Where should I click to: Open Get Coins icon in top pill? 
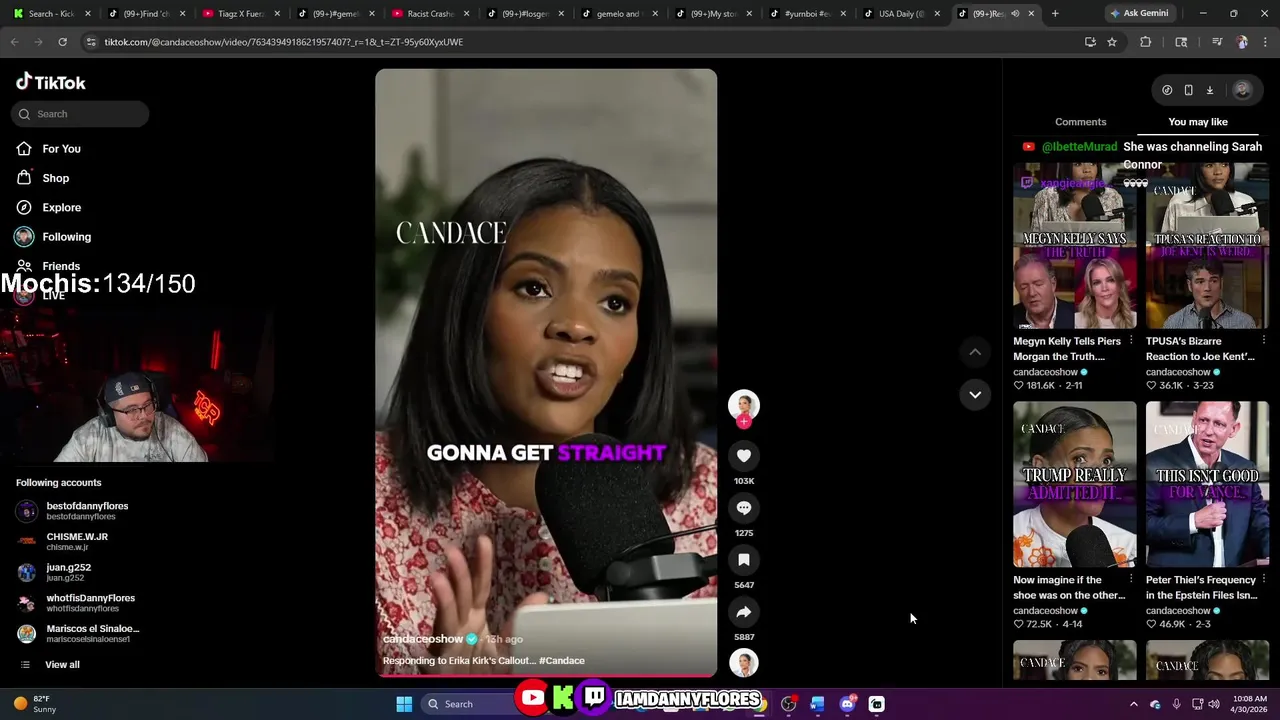(x=1167, y=90)
